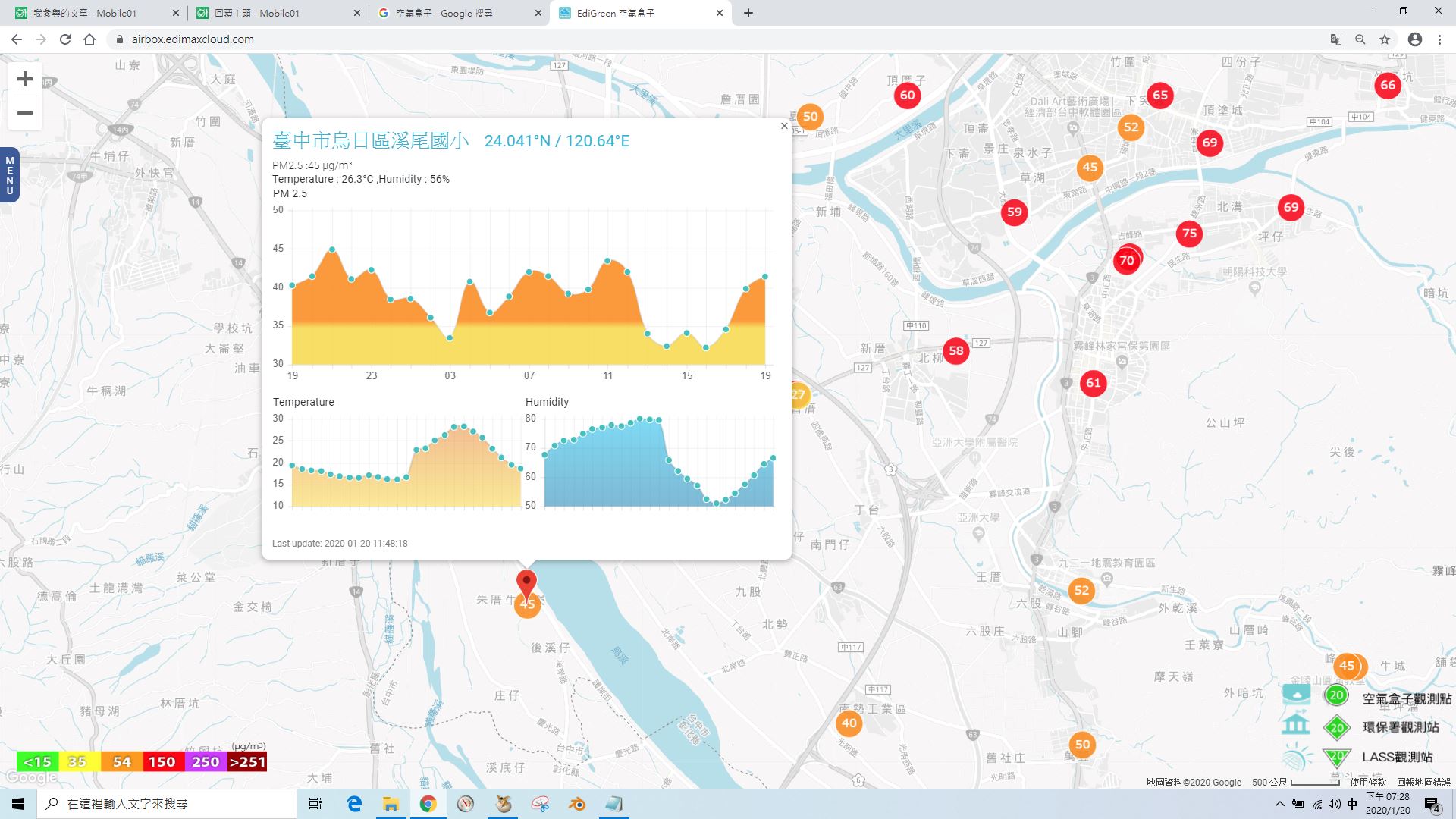
Task: Select the orange 40 air marker
Action: (849, 723)
